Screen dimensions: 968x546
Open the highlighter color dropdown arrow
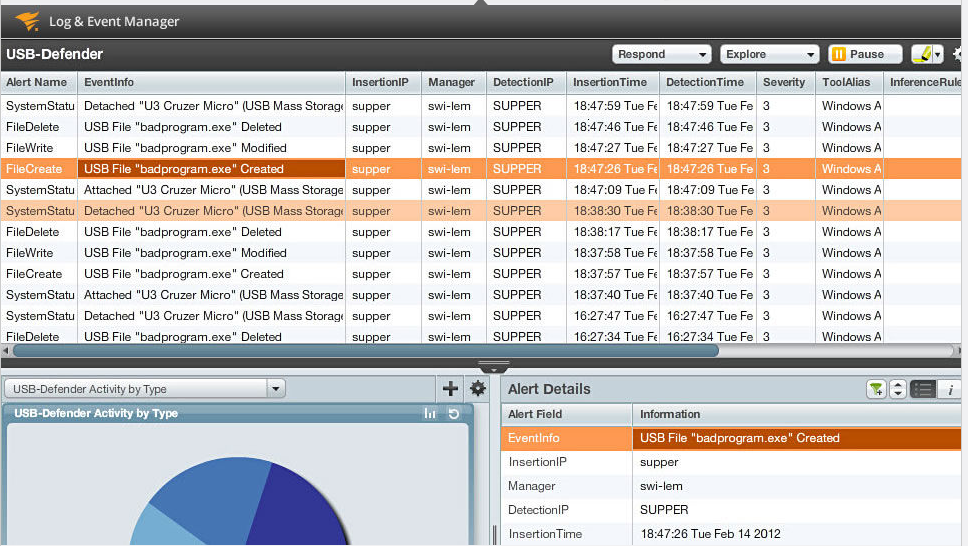pyautogui.click(x=938, y=55)
